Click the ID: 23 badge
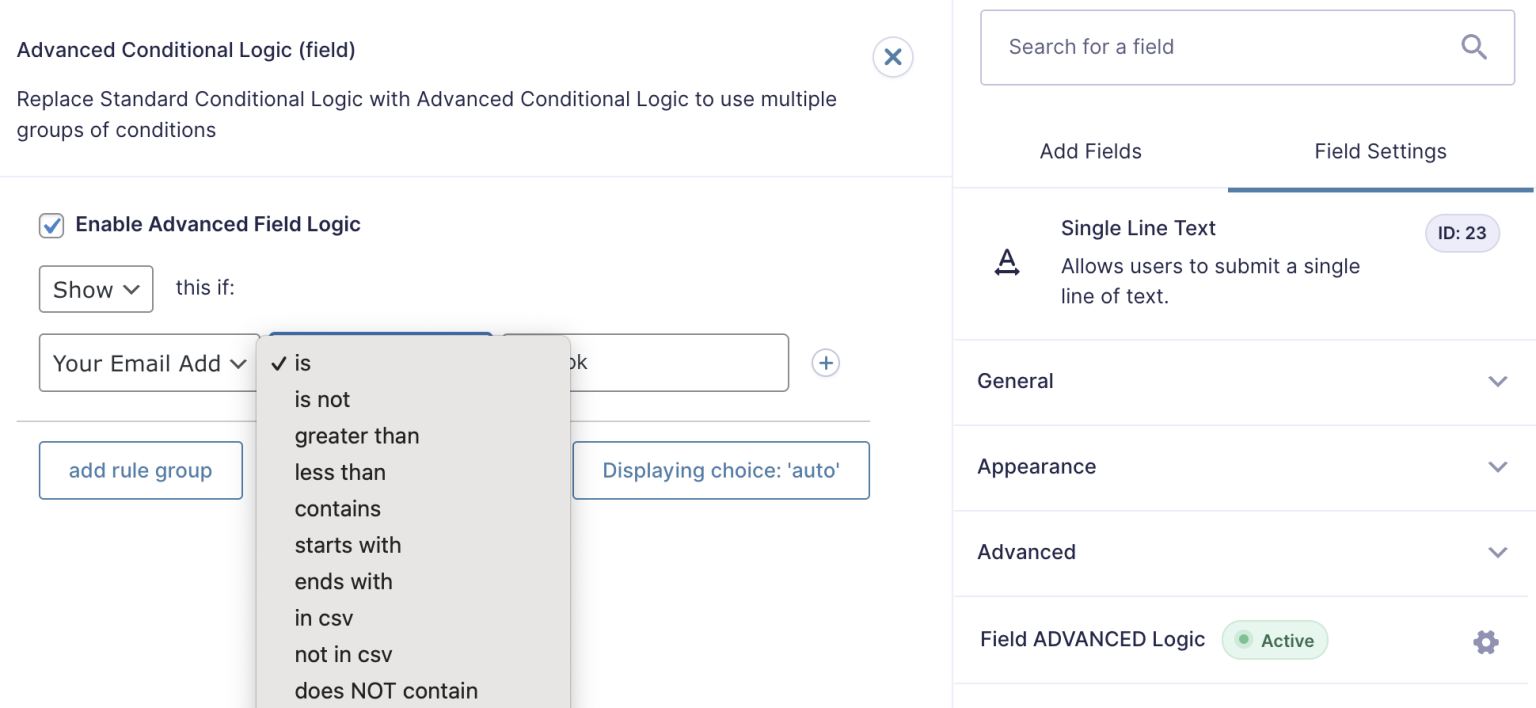 click(1461, 234)
